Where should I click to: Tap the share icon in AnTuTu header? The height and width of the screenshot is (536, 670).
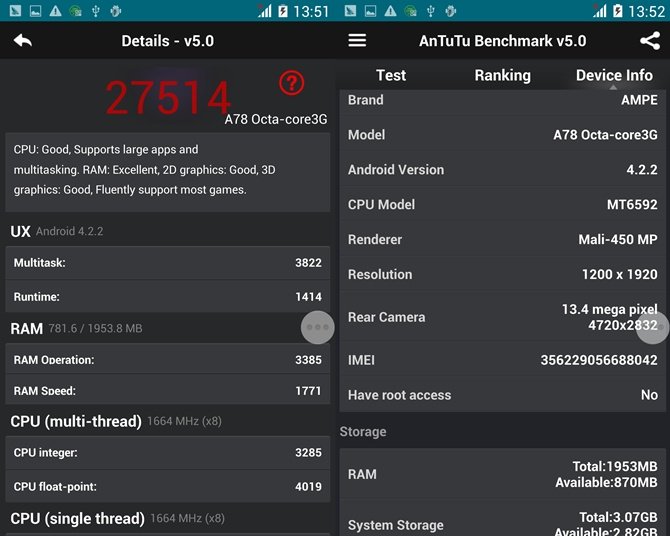[650, 41]
